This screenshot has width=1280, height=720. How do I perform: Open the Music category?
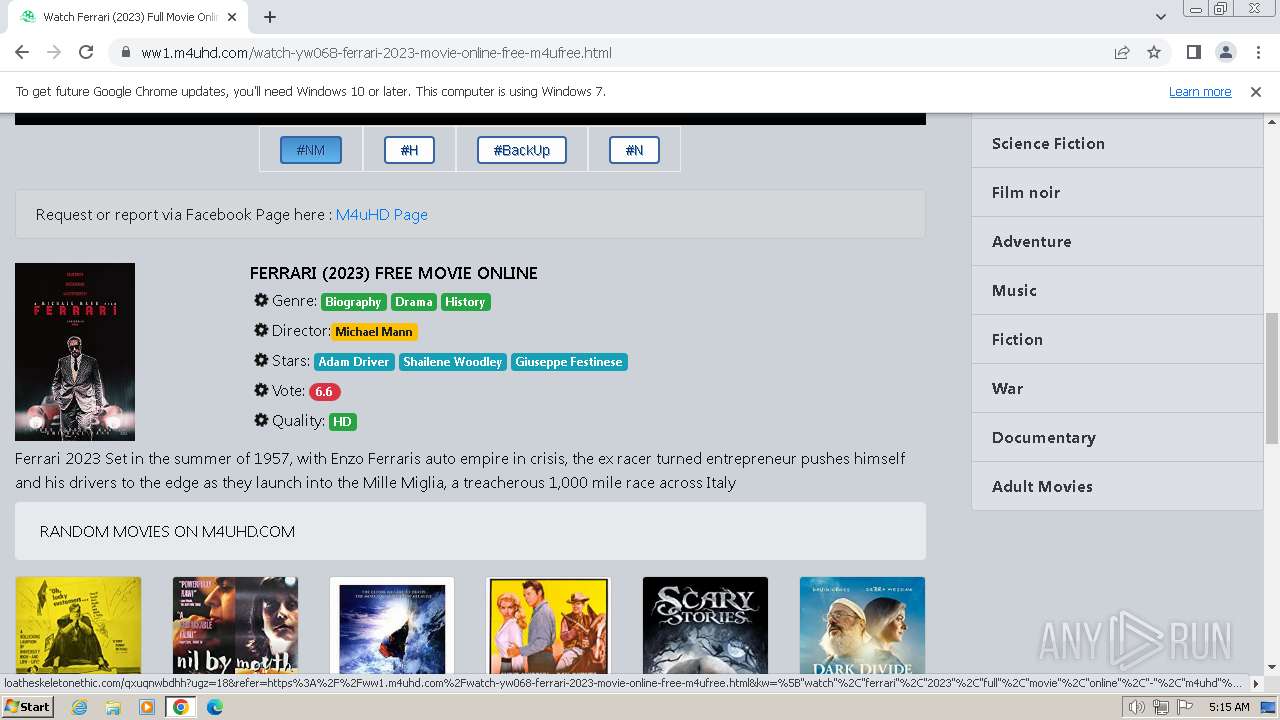1117,291
